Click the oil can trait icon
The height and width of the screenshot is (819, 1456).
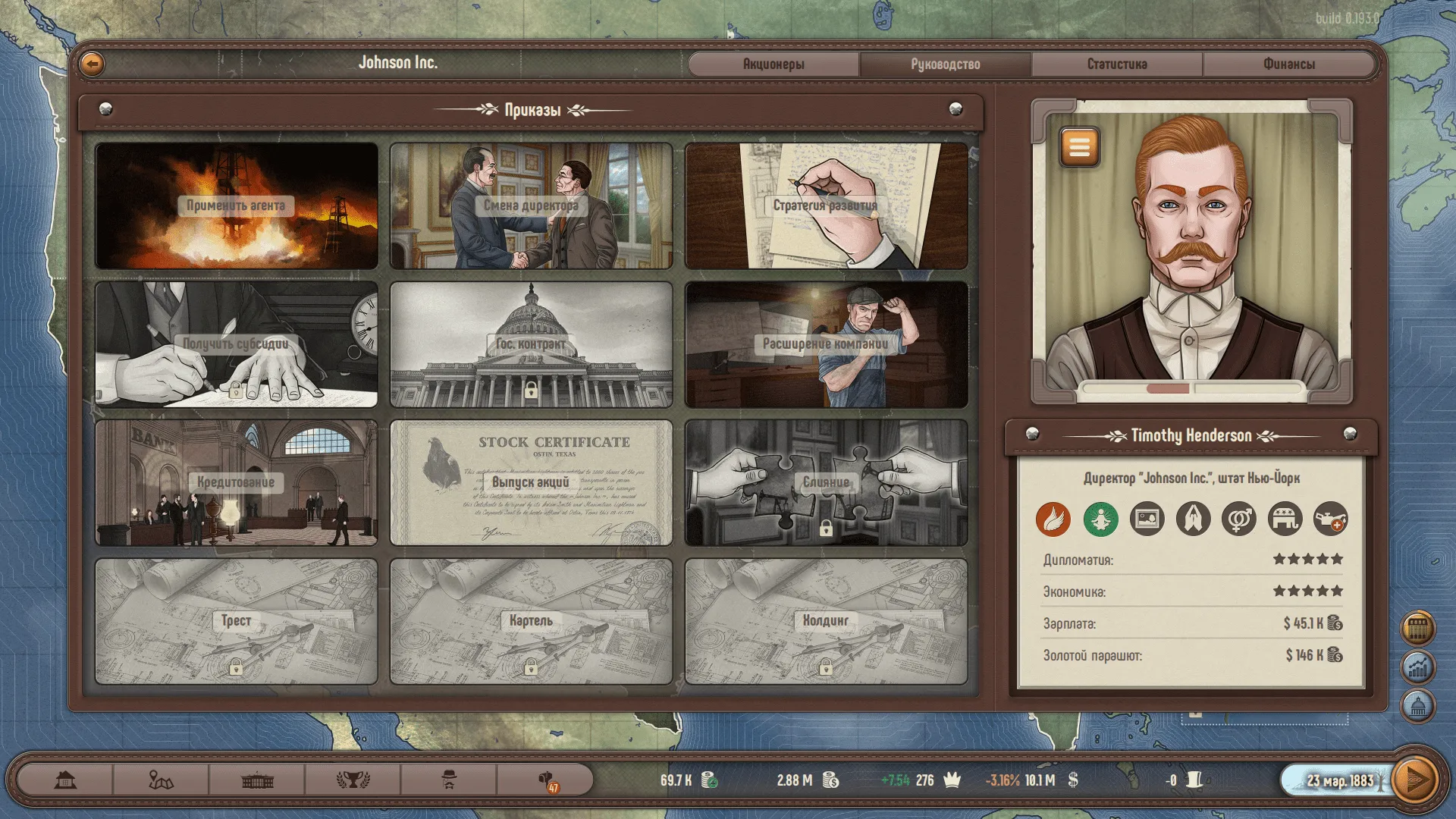coord(1331,519)
